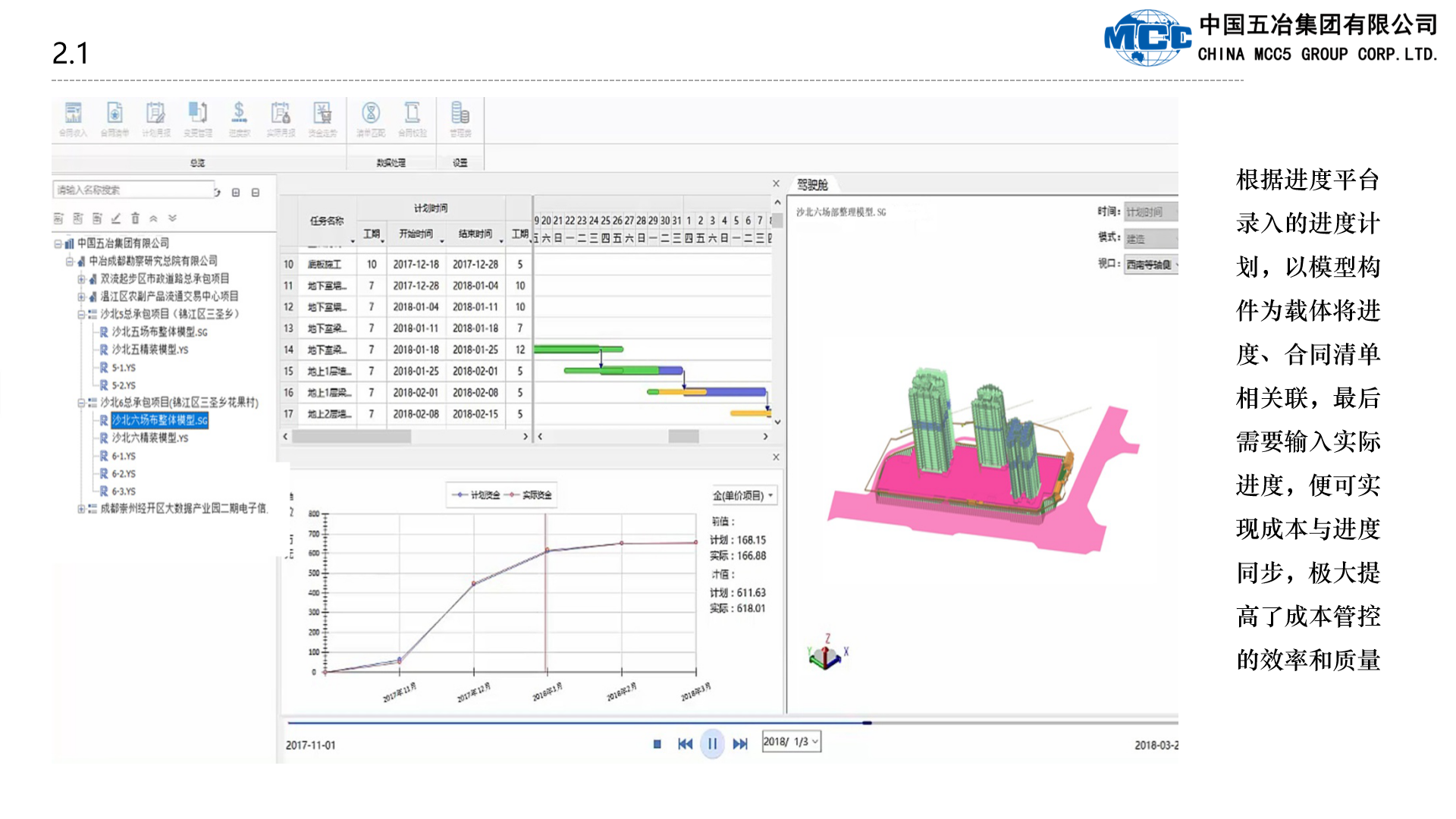1456x819 pixels.
Task: Stop the schedule simulation playback
Action: tap(657, 744)
